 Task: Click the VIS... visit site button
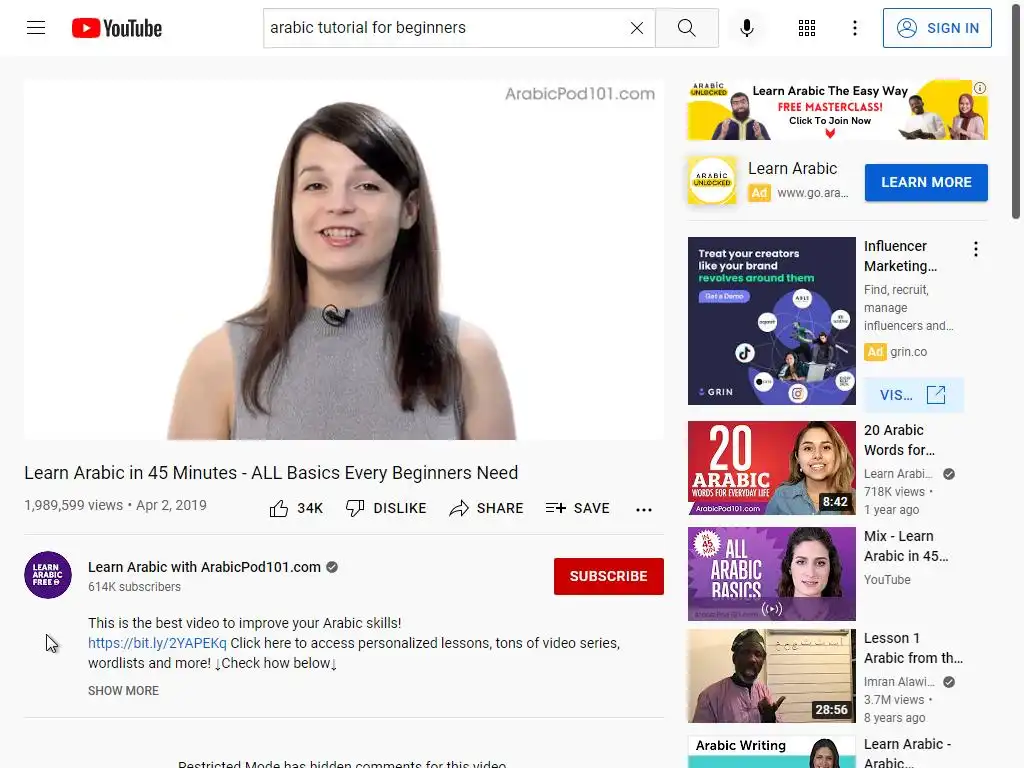[913, 395]
